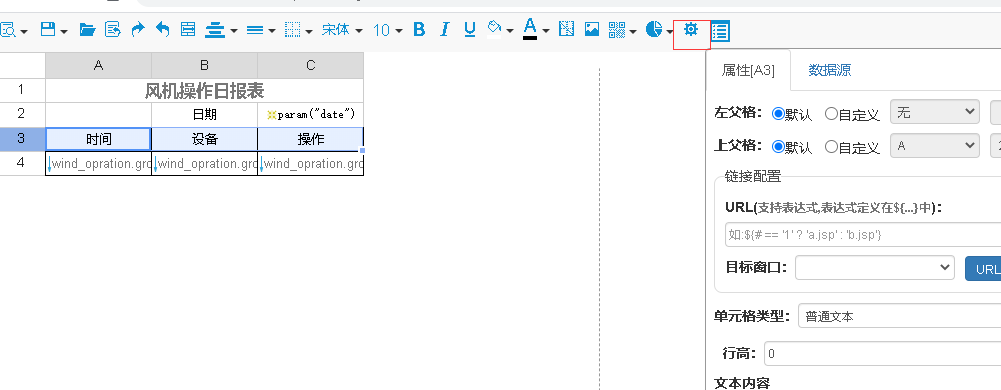Select row header 2

(x=22, y=114)
